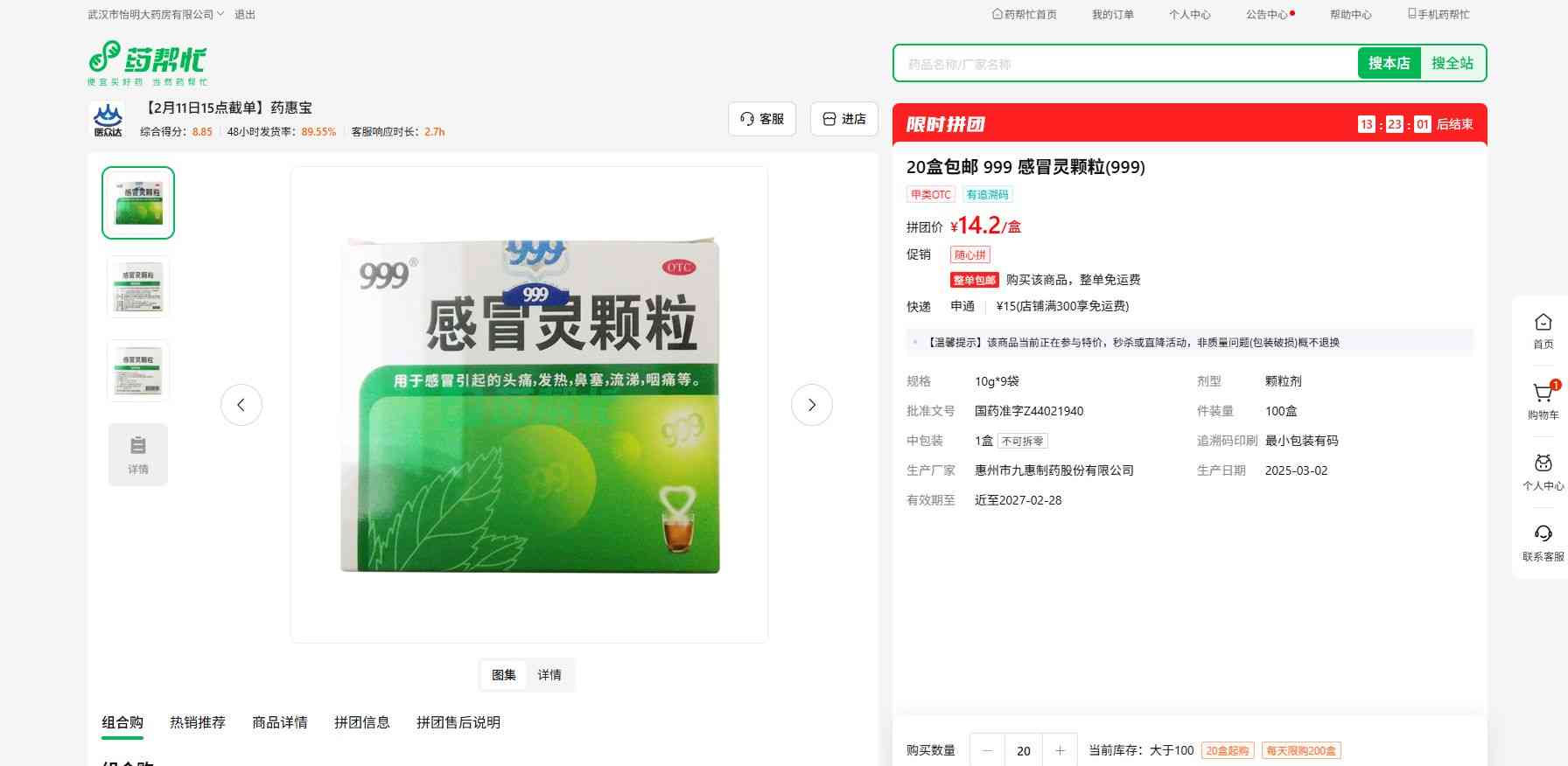The image size is (1568, 766).
Task: Select the 图集 view toggle
Action: [x=504, y=675]
